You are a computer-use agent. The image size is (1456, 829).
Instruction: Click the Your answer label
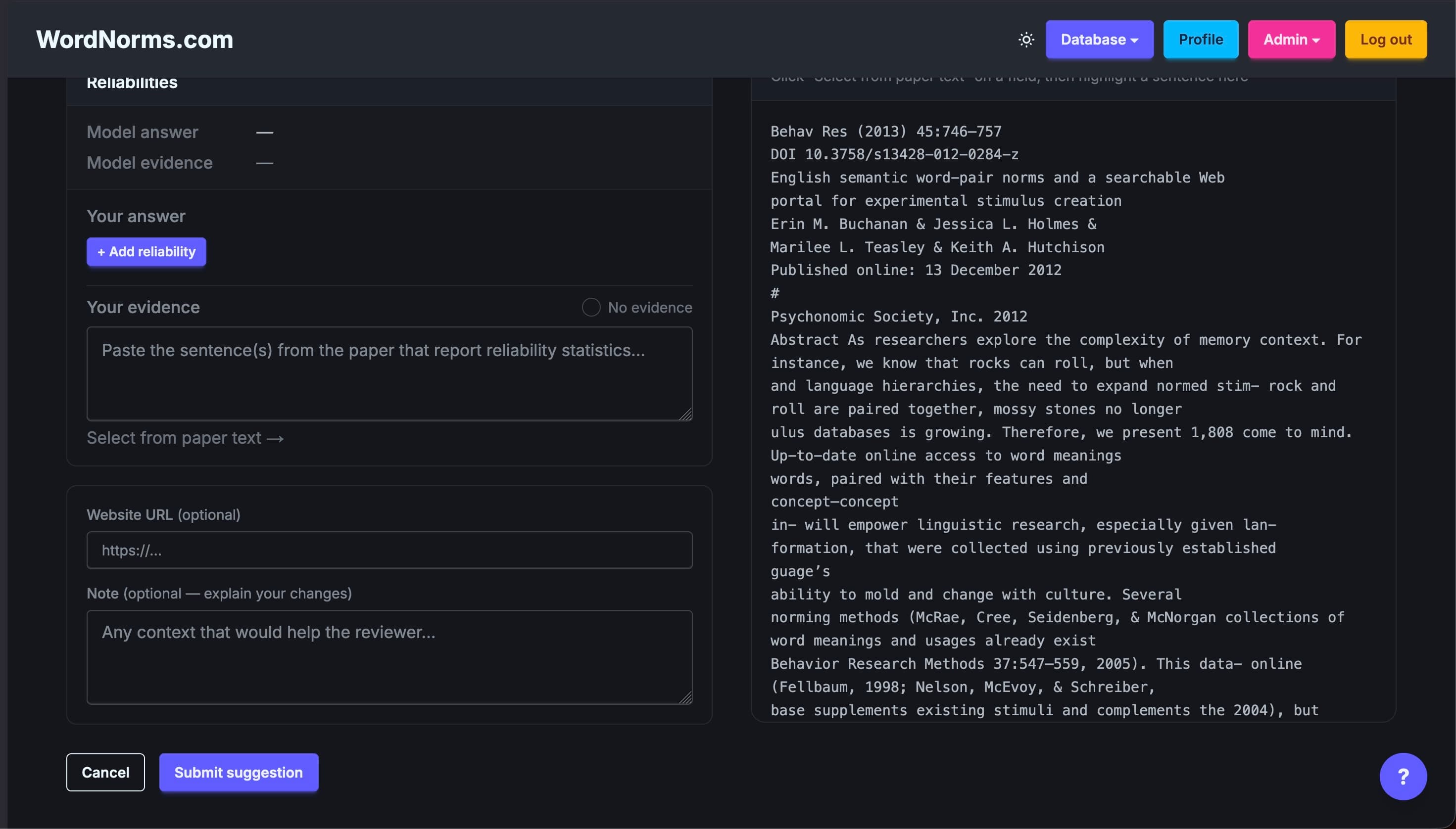tap(136, 216)
